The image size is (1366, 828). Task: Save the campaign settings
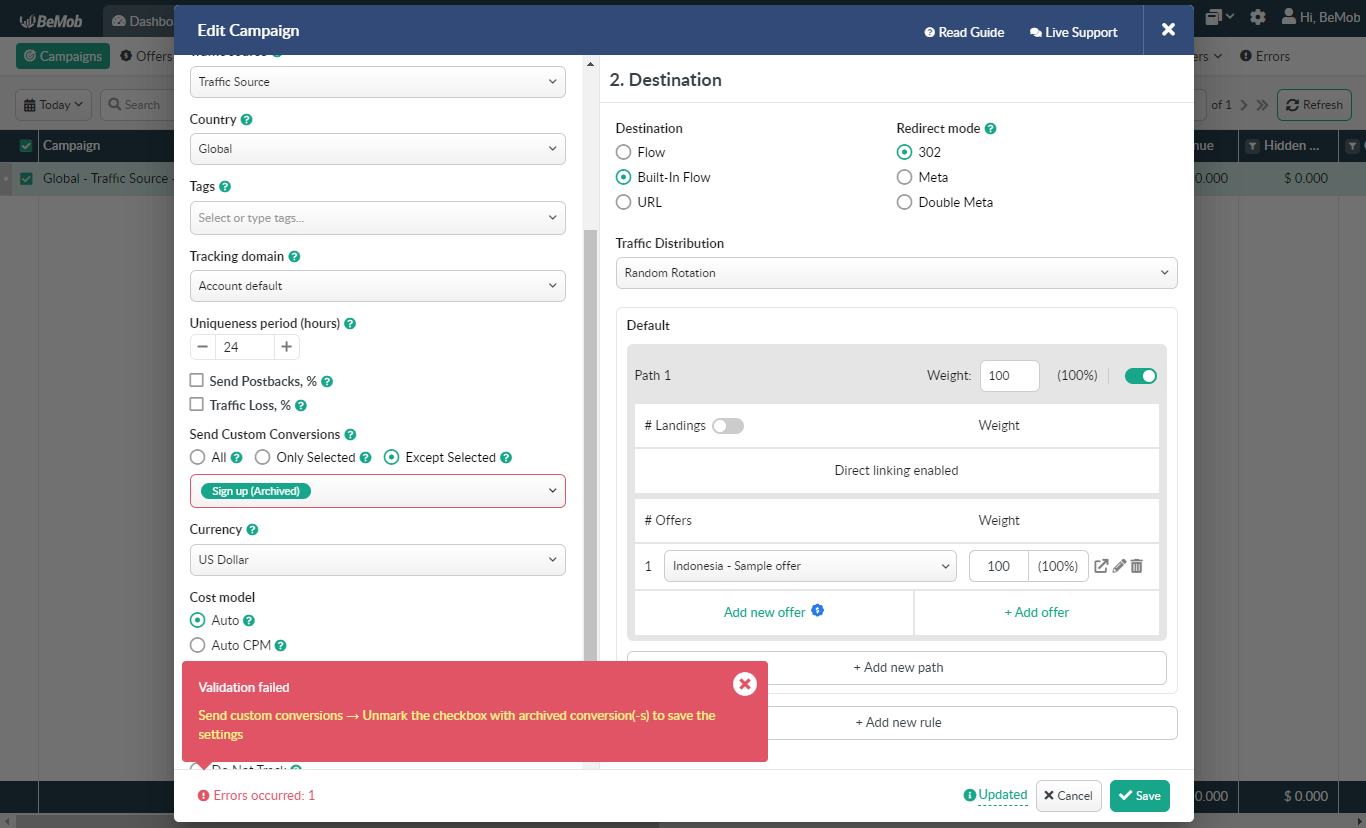(1139, 796)
